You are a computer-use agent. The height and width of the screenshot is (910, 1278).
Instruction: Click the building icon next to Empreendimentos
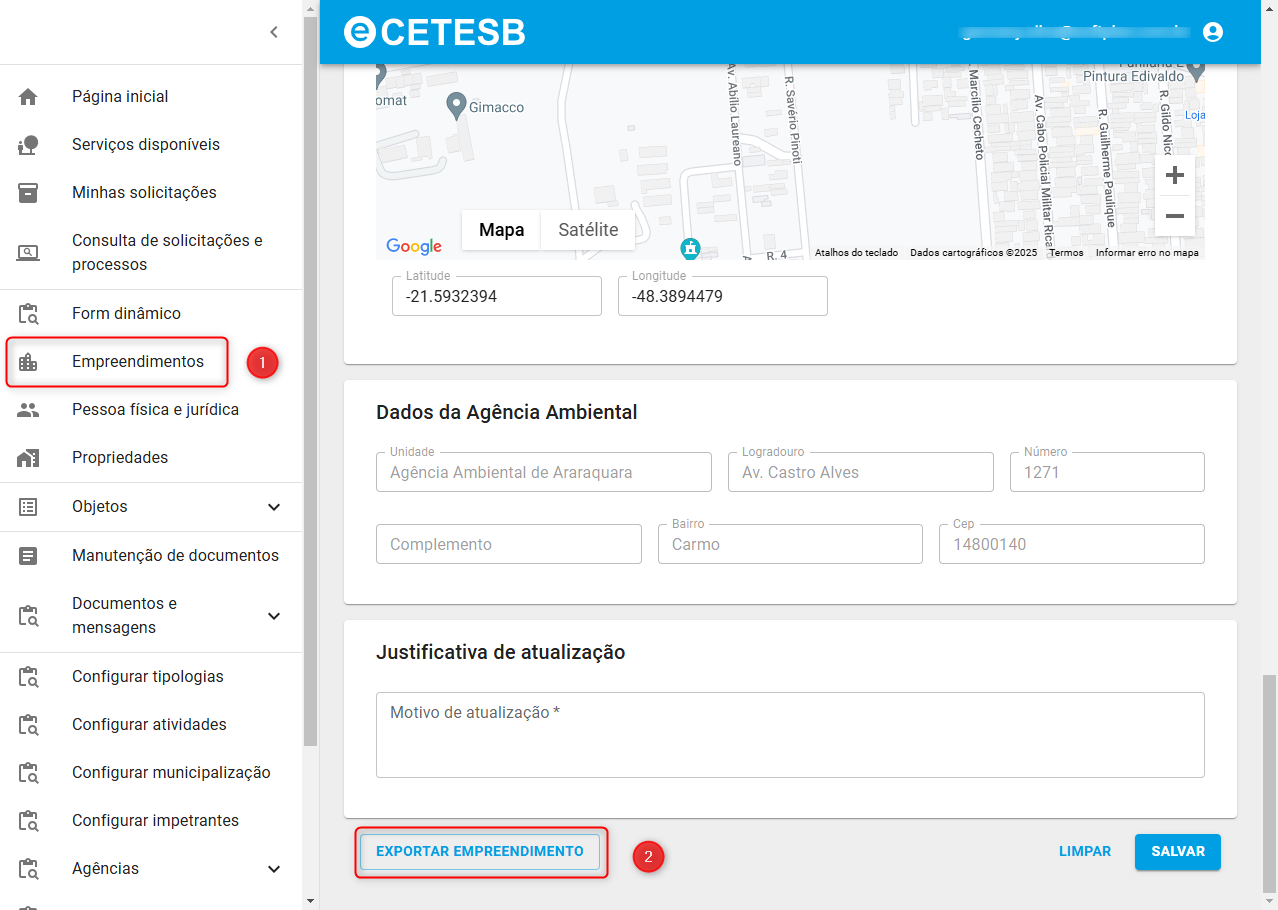(28, 362)
